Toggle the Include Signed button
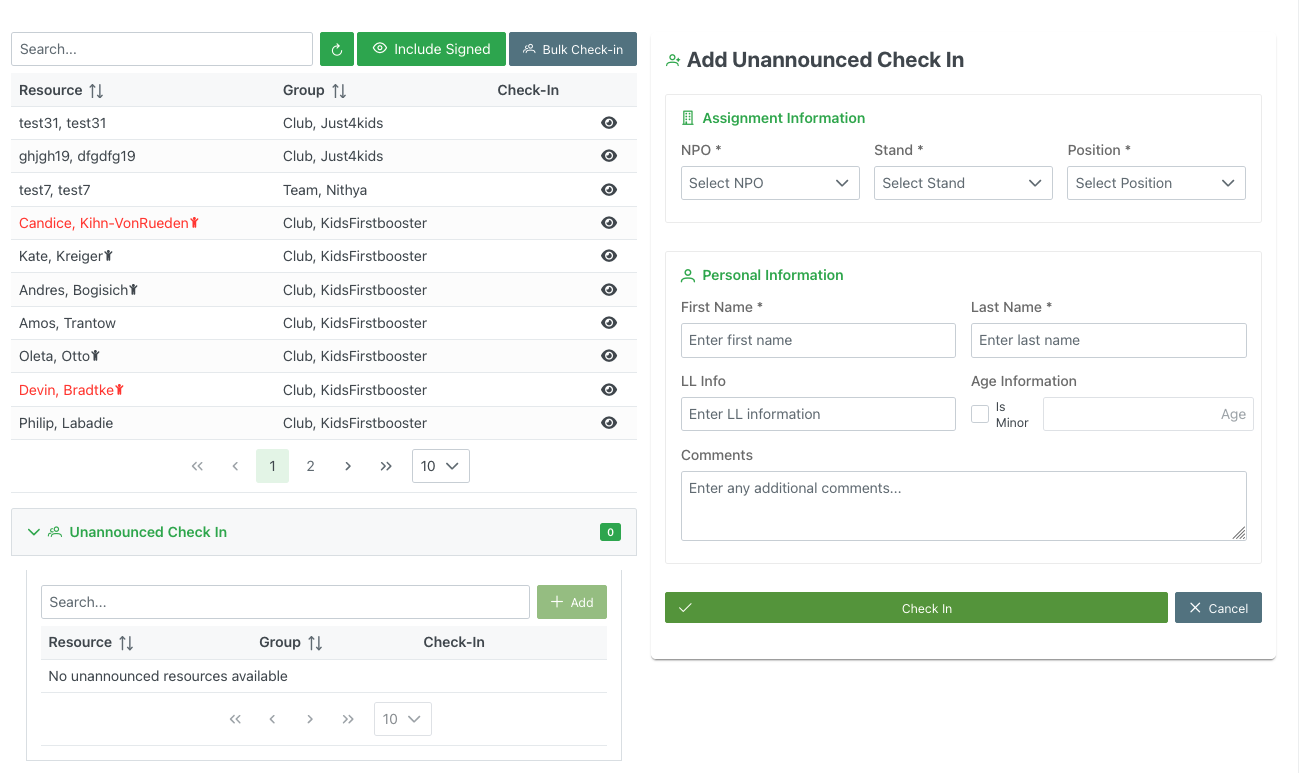This screenshot has height=773, width=1299. click(x=431, y=49)
